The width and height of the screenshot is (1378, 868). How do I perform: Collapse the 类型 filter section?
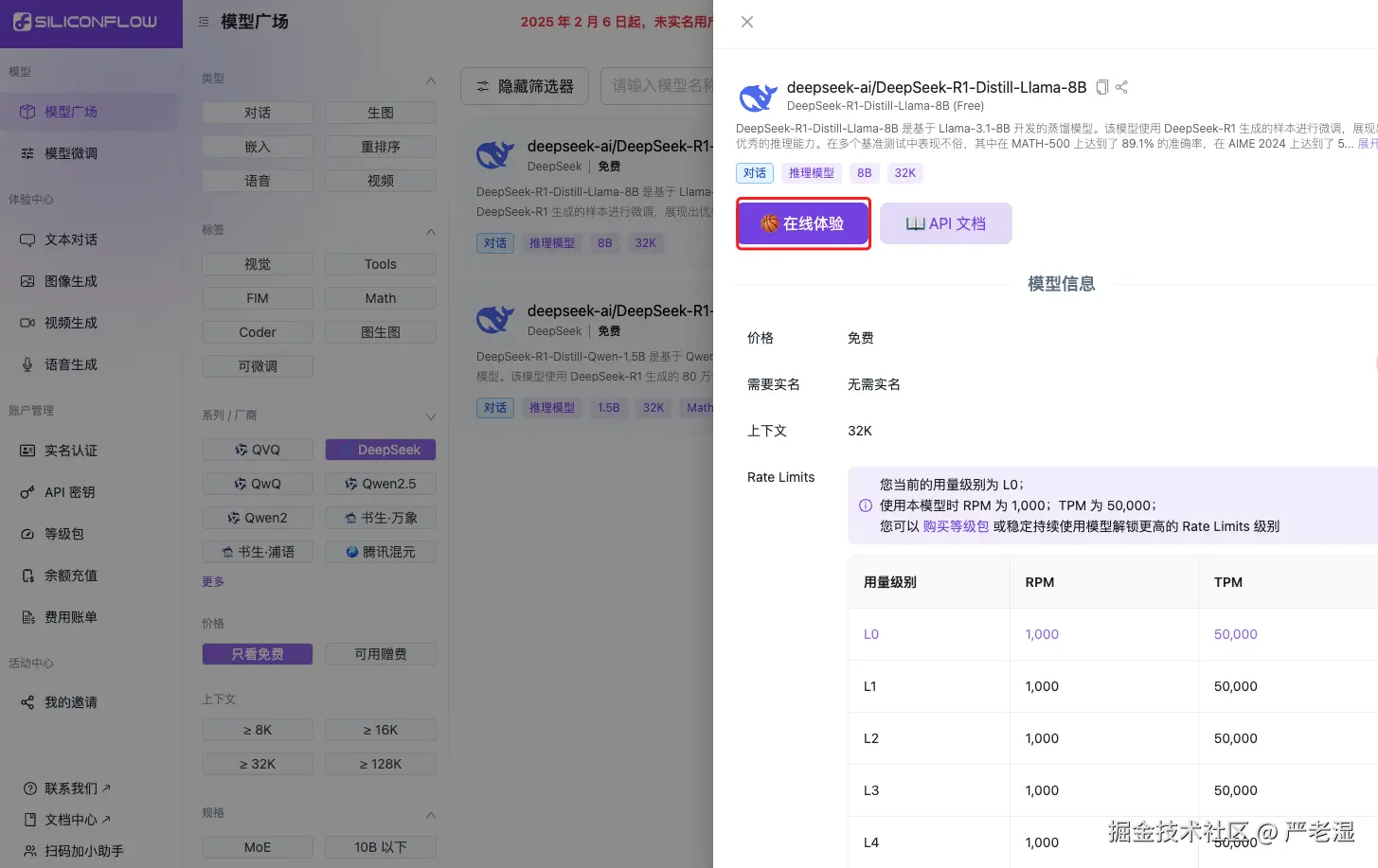point(431,80)
